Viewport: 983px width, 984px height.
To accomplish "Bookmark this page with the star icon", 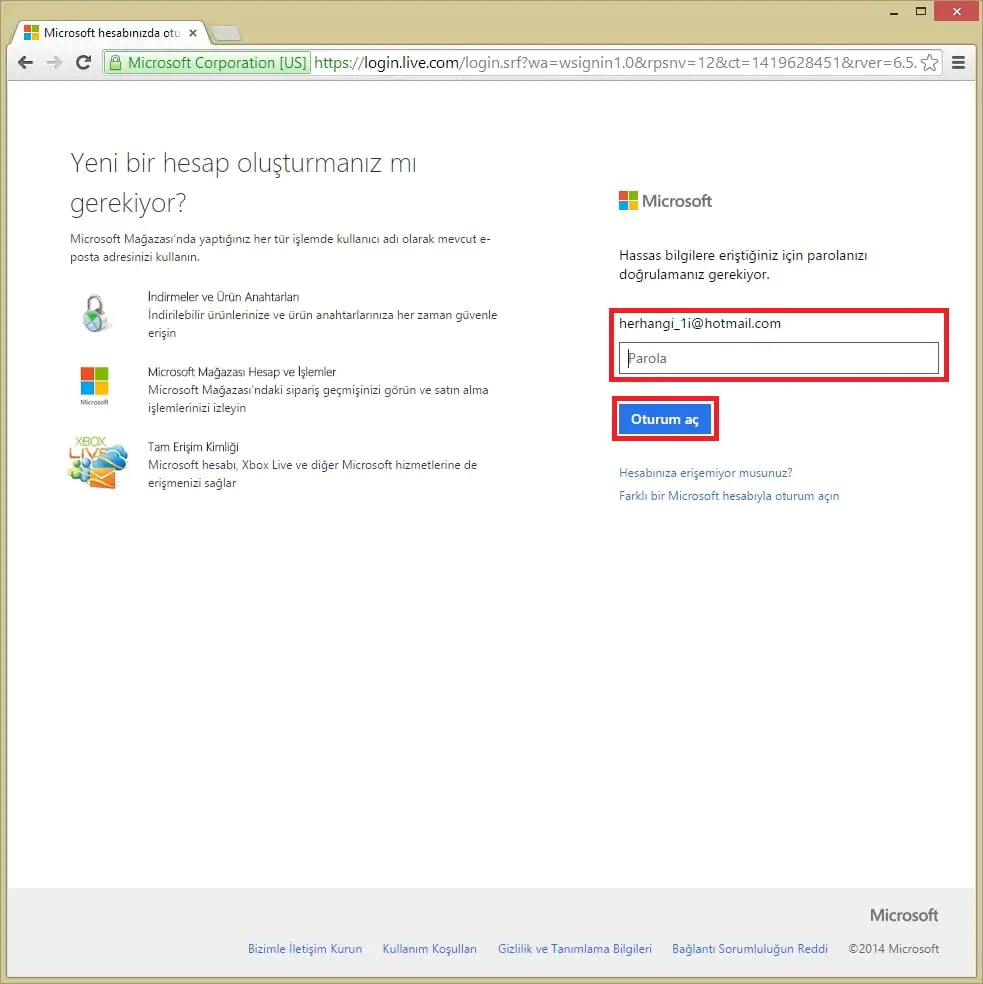I will pos(929,63).
